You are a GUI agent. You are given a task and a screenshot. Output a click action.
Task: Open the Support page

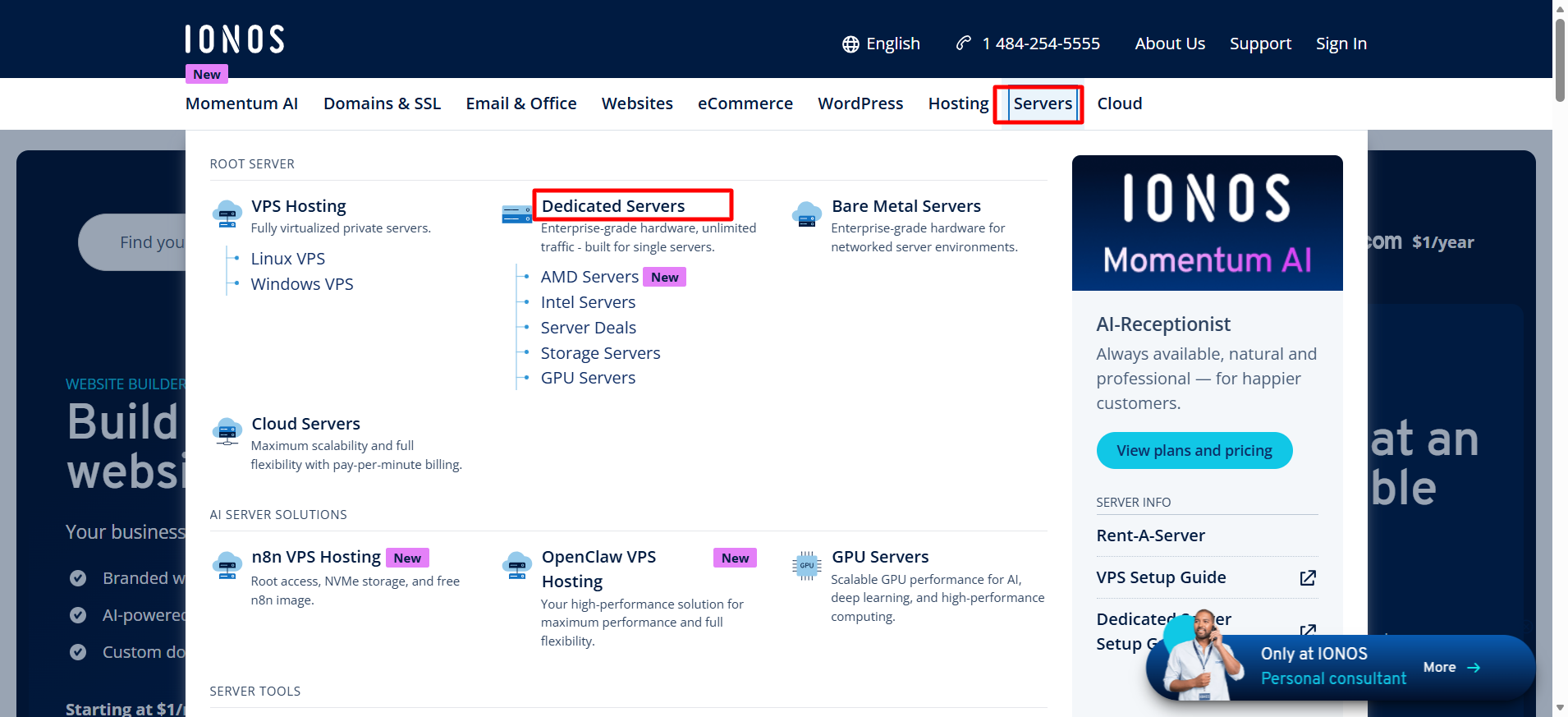point(1260,44)
